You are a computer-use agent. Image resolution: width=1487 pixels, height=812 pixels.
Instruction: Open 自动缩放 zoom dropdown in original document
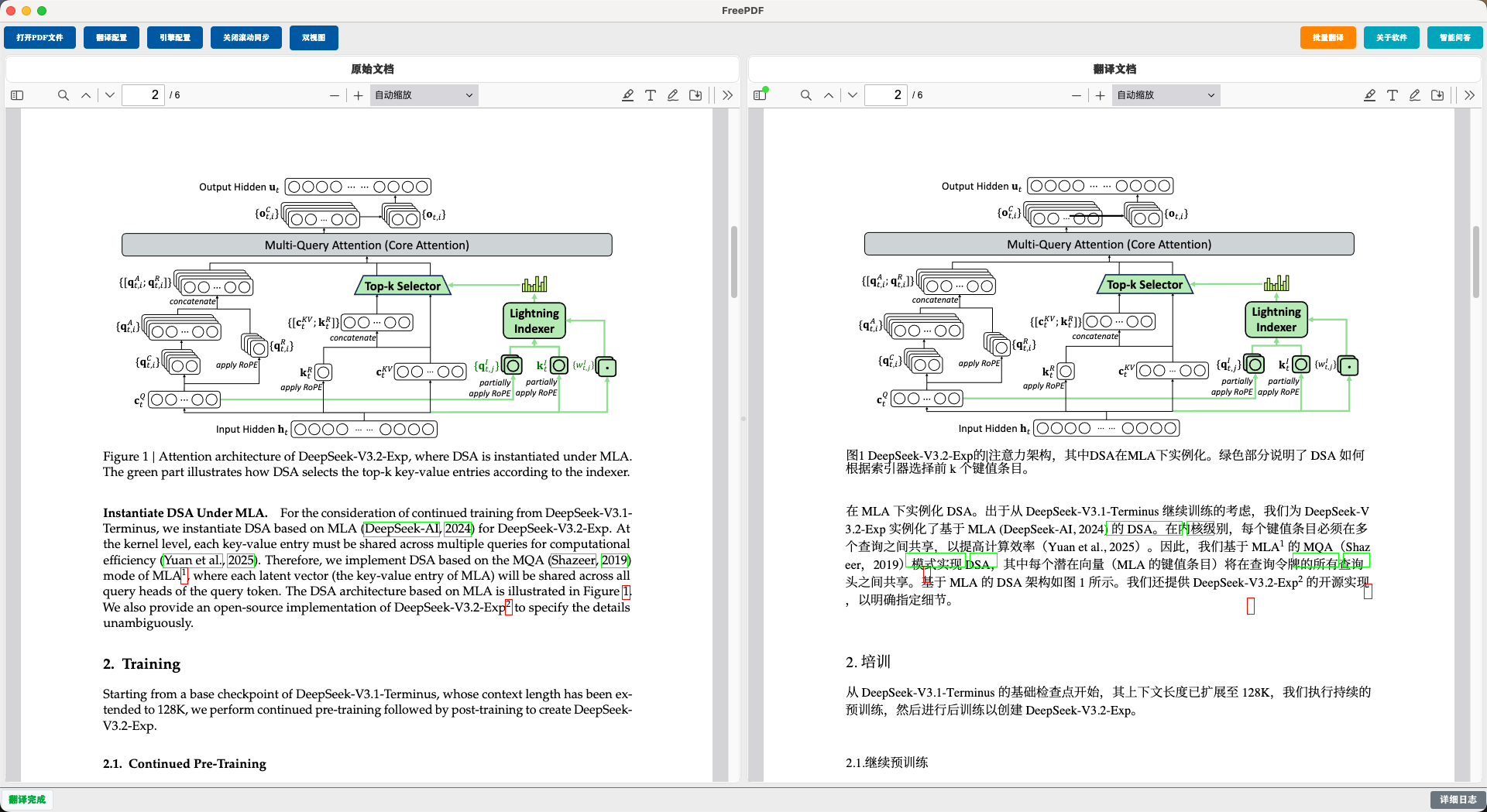tap(424, 95)
